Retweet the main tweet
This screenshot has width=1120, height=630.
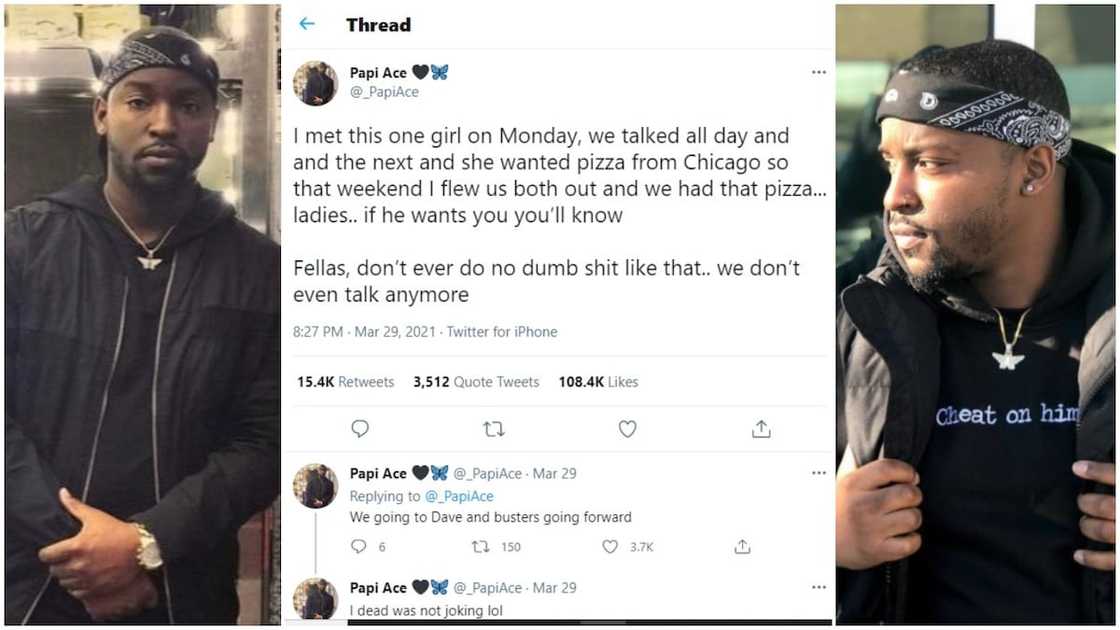click(493, 428)
